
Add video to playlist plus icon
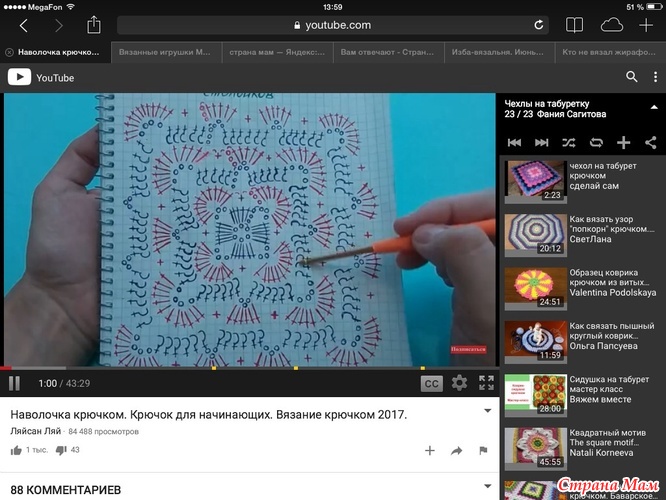click(x=429, y=450)
